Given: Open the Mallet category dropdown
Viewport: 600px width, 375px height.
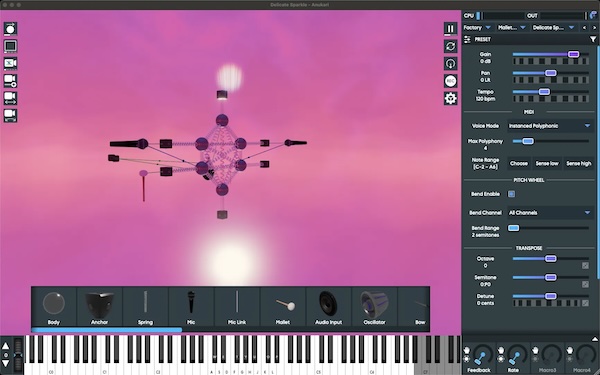Looking at the screenshot, I should tap(511, 28).
